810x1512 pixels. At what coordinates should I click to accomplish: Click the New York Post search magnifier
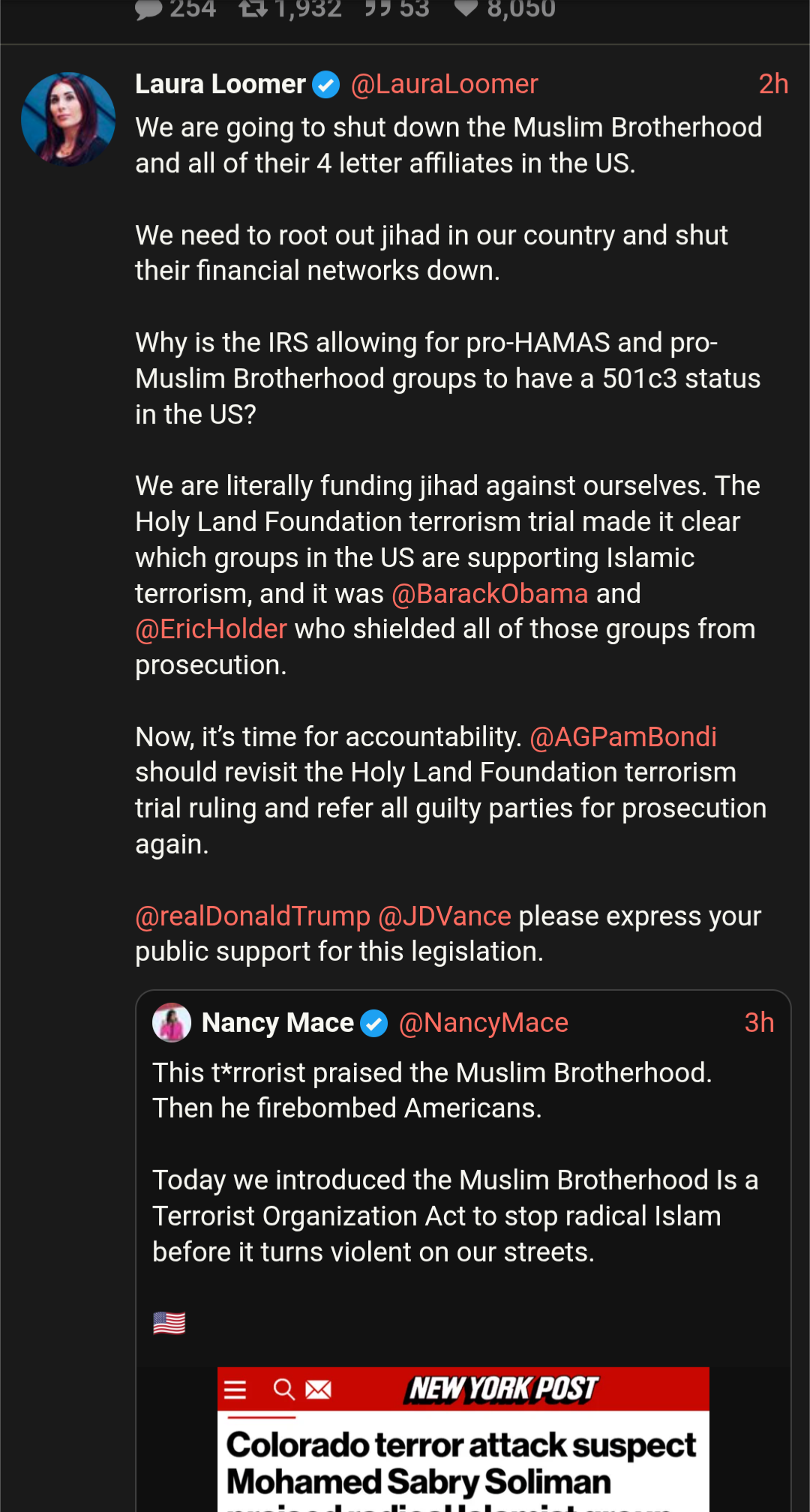coord(283,1390)
